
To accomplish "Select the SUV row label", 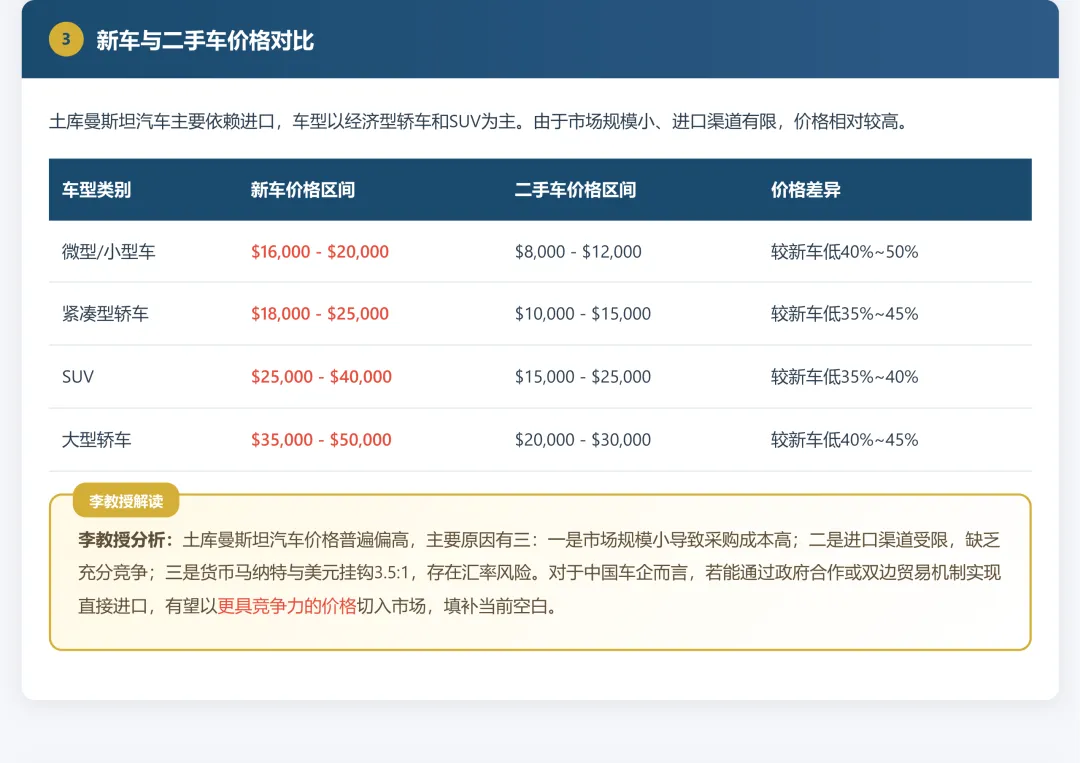I will pos(77,376).
